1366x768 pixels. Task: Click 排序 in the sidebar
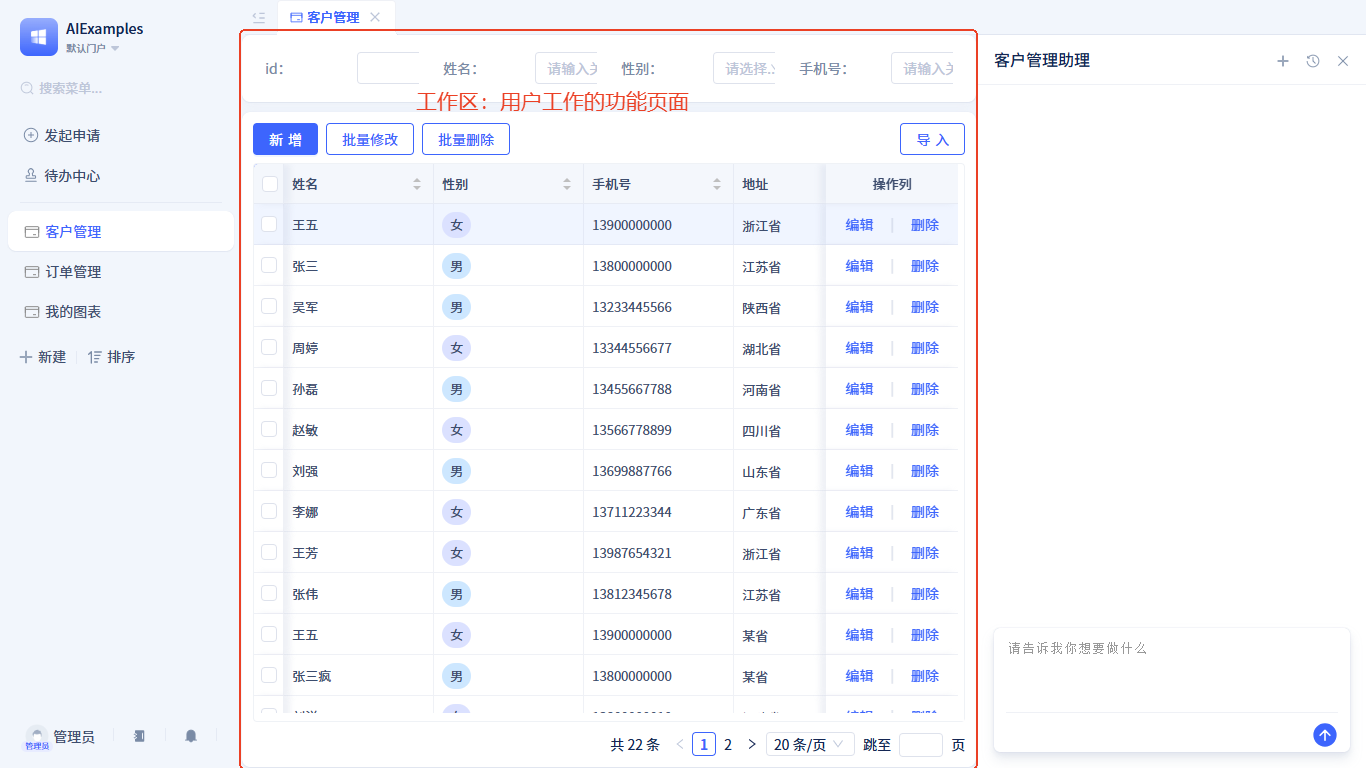(111, 357)
